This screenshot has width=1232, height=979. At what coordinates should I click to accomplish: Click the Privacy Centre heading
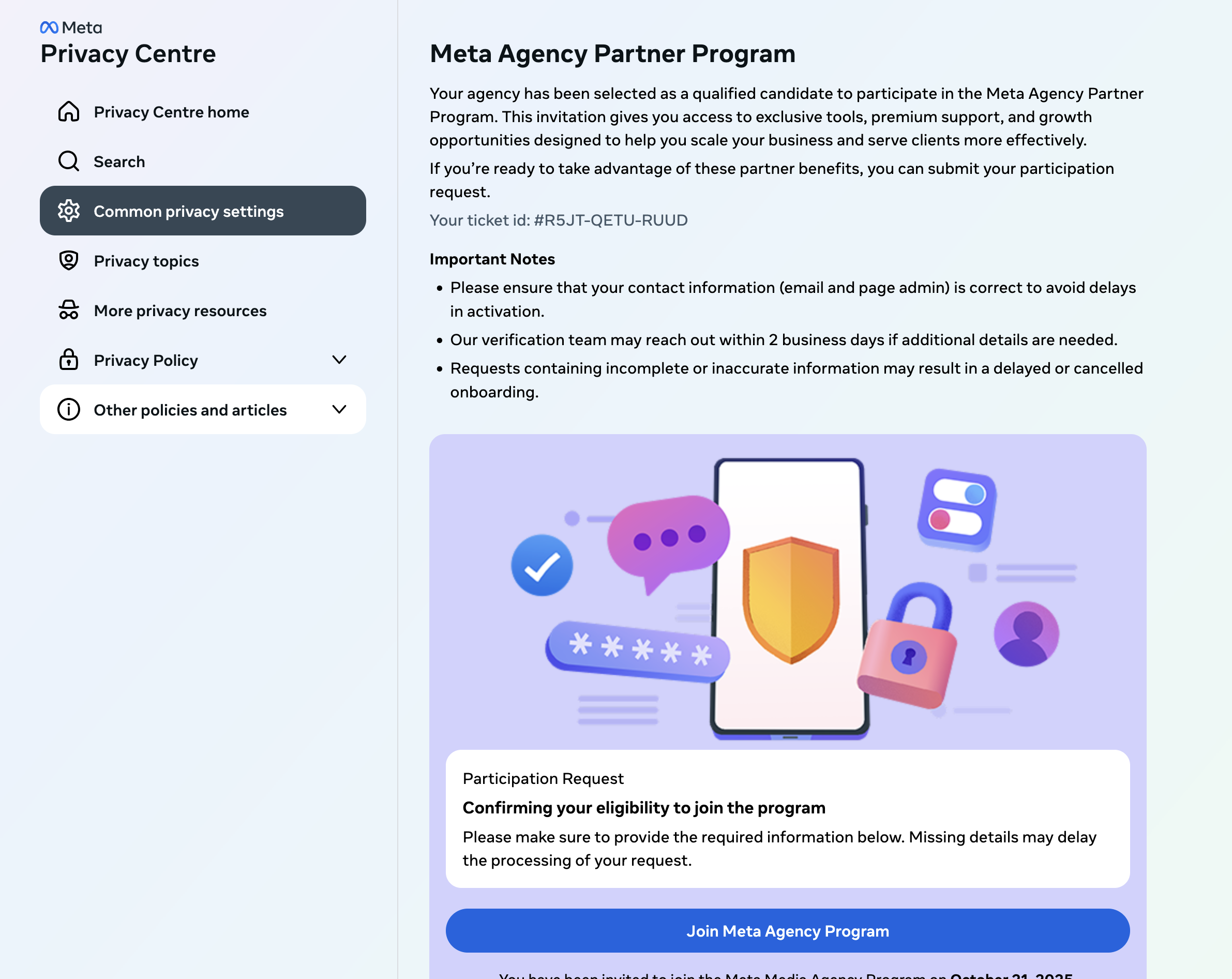128,54
